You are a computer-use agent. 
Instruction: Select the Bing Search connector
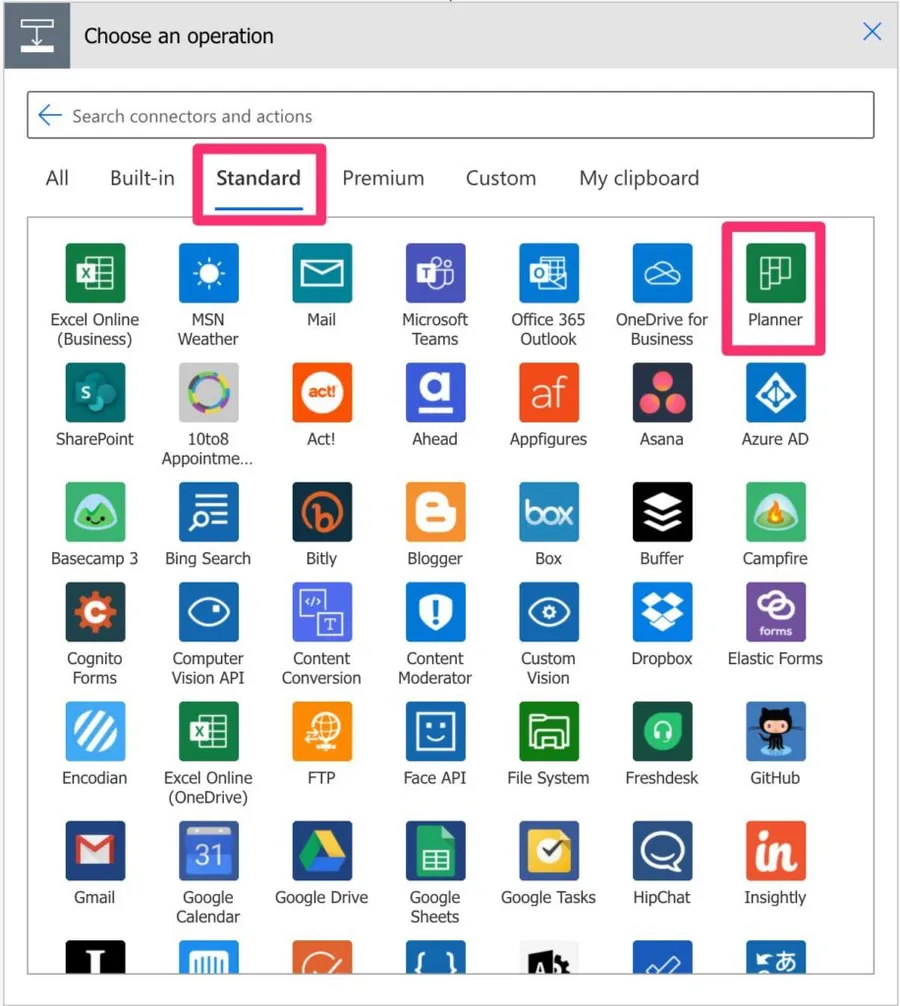[x=208, y=512]
